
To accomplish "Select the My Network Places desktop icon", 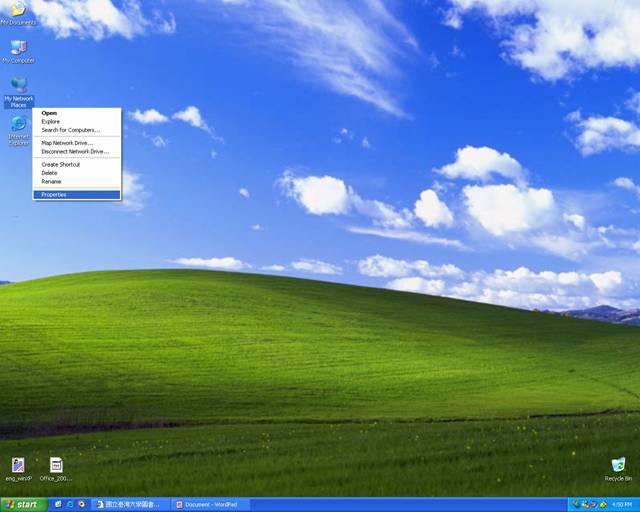I will click(x=19, y=92).
